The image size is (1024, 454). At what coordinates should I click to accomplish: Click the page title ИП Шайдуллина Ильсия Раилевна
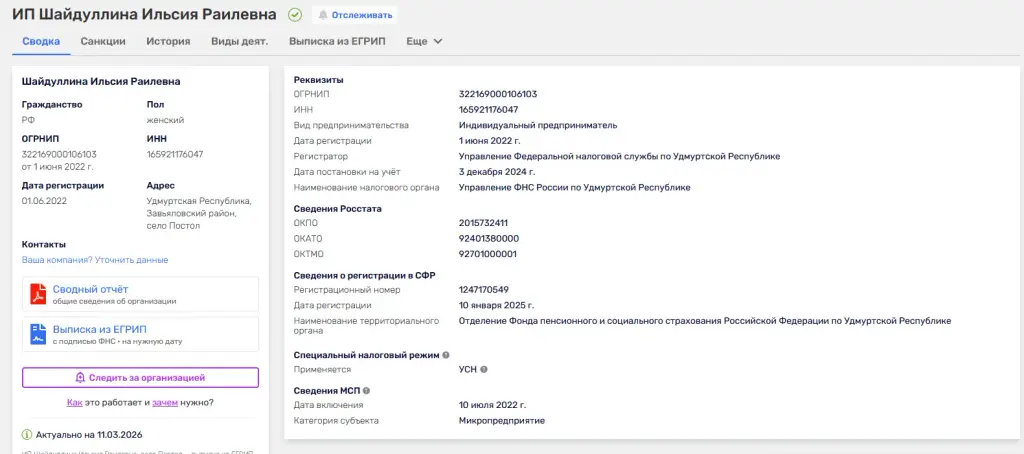[144, 14]
